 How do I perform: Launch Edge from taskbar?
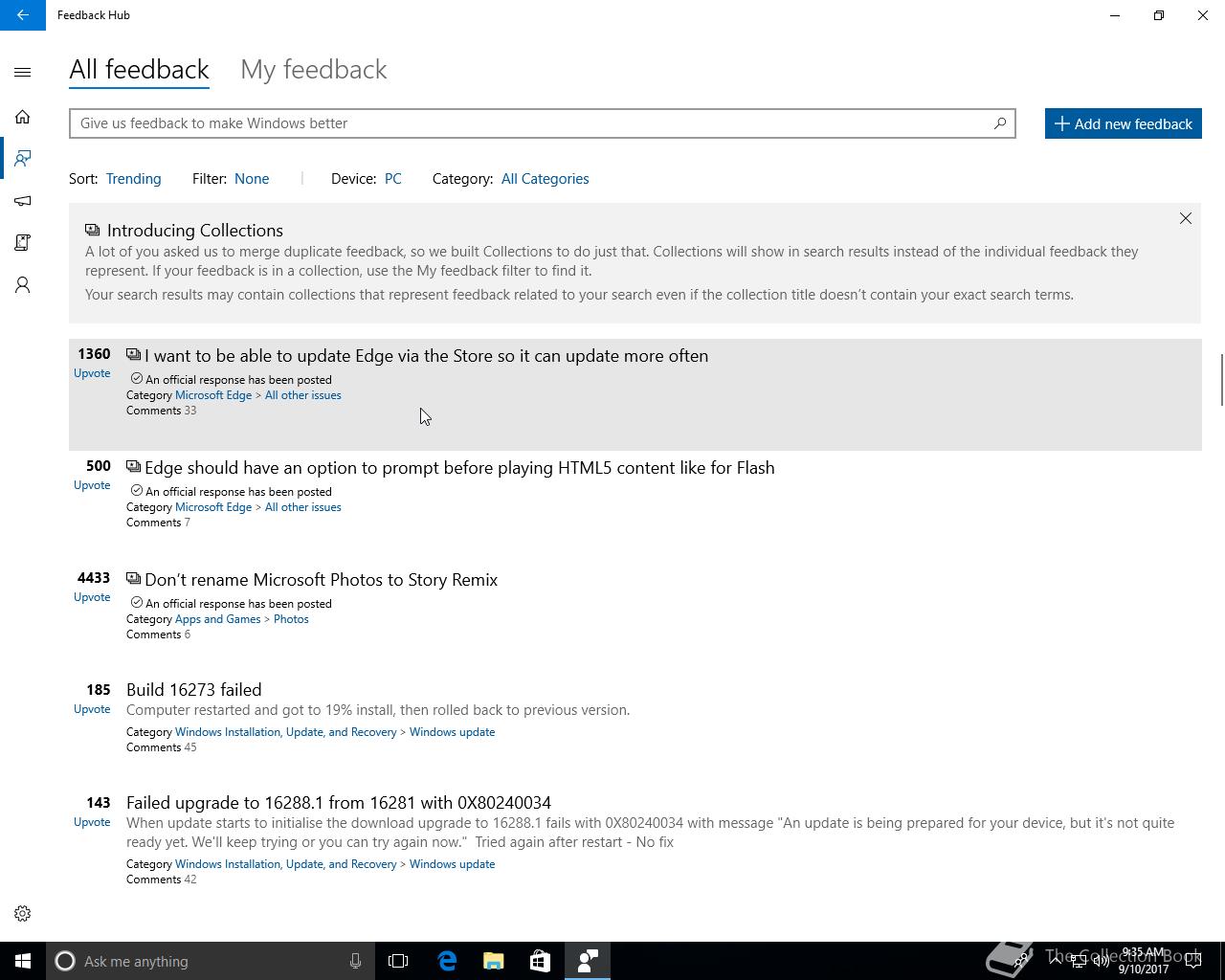[447, 961]
